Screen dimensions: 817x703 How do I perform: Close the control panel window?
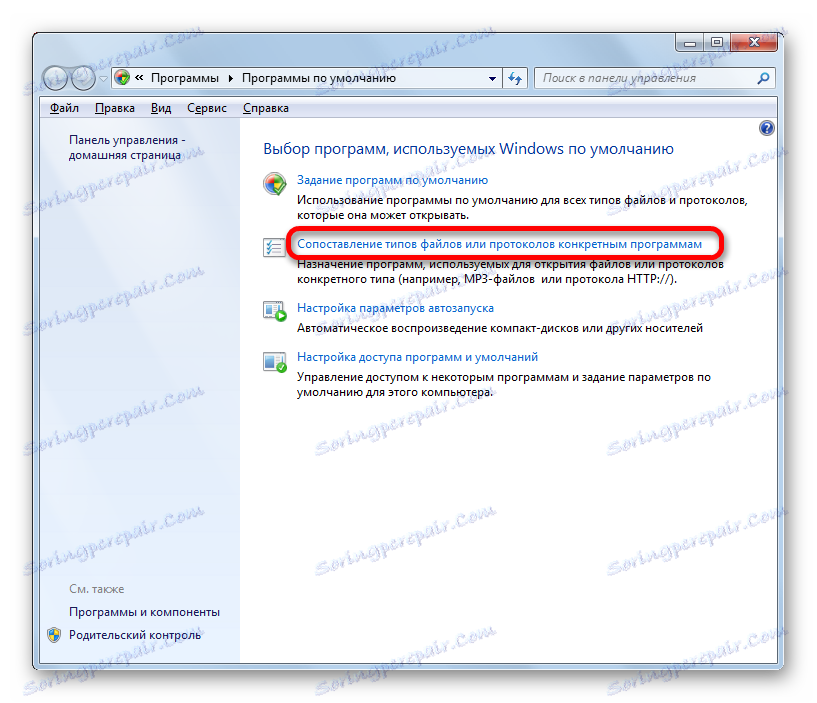[x=754, y=43]
